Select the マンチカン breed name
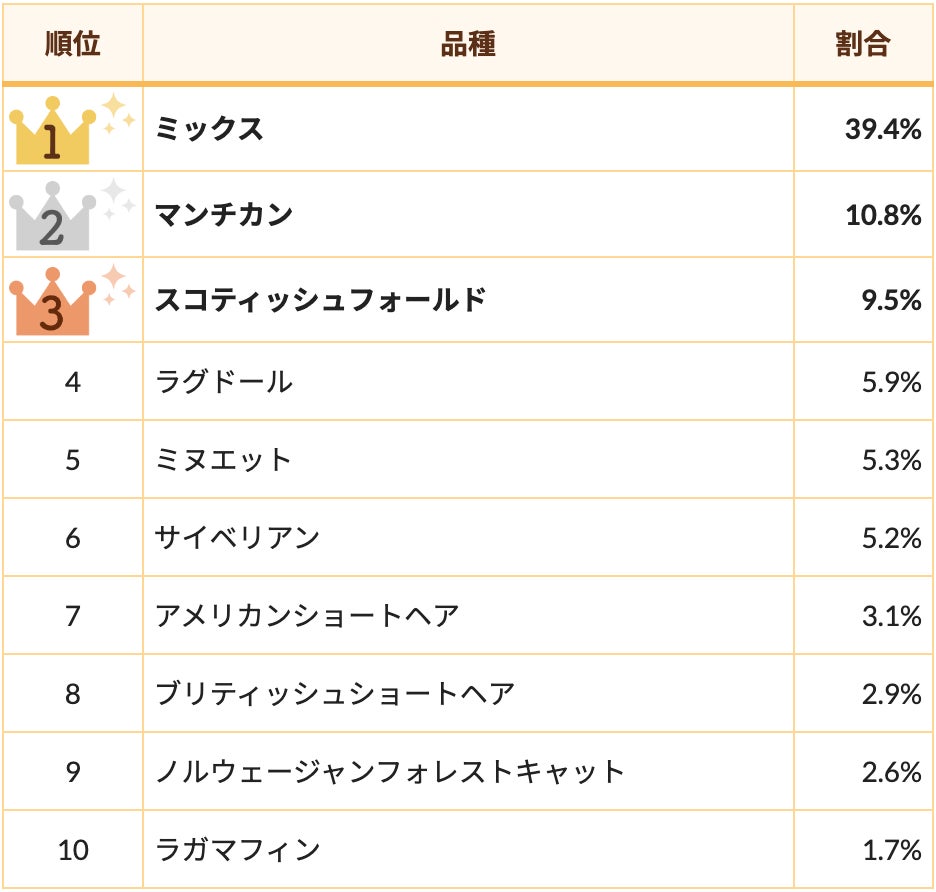Screen dimensions: 936x892 (223, 214)
